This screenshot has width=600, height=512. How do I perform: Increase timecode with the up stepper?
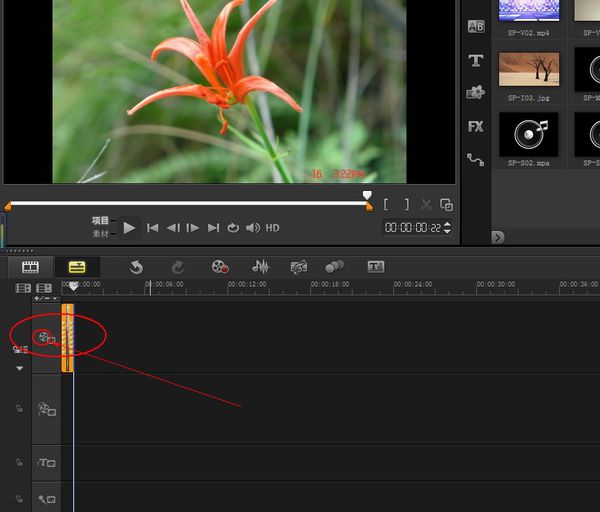(x=447, y=224)
